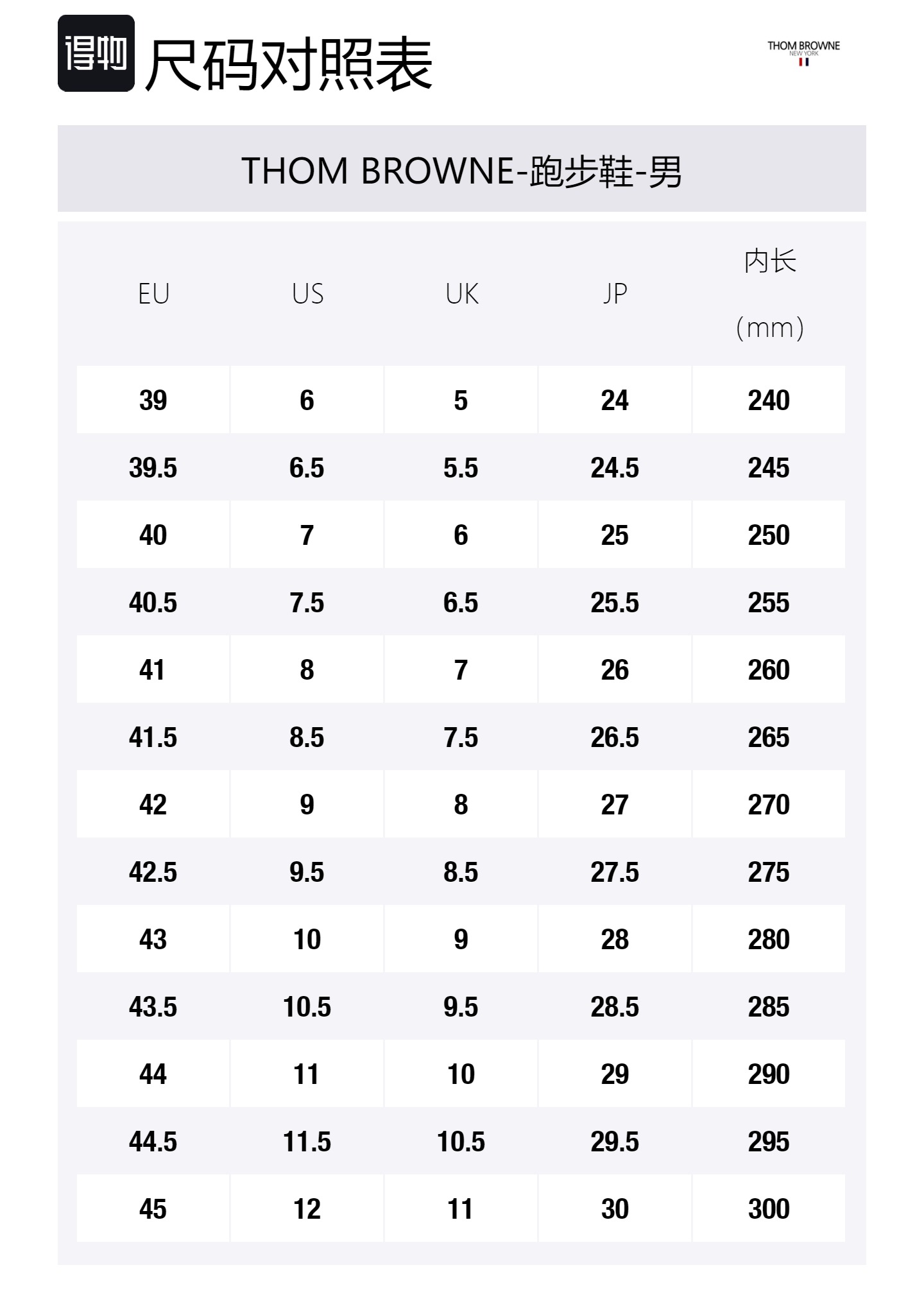Click EU size 40.5 cell

pyautogui.click(x=153, y=603)
